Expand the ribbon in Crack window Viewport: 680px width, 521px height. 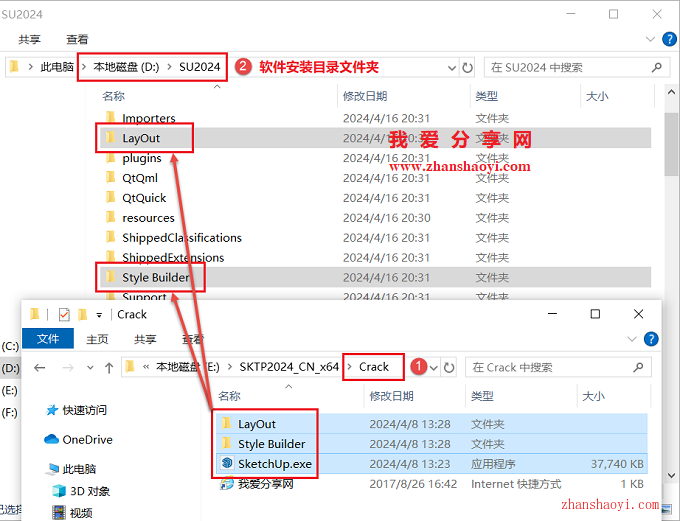point(632,339)
